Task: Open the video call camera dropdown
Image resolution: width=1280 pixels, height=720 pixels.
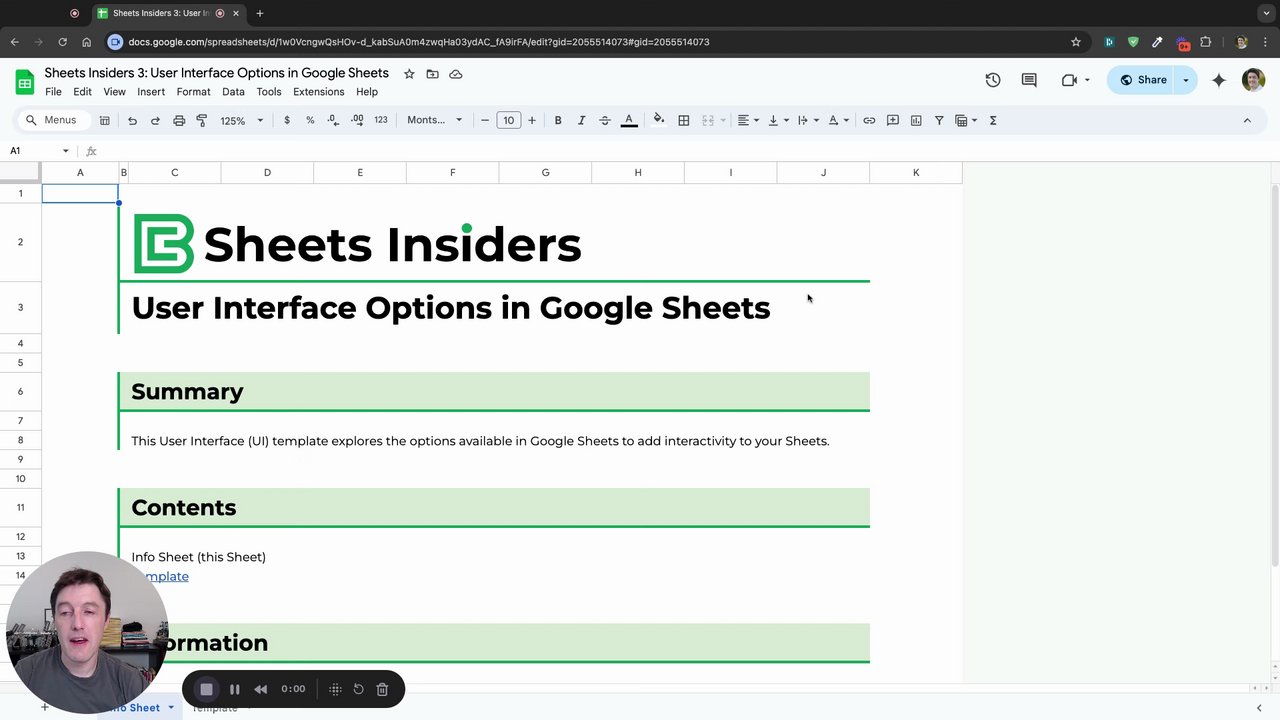Action: [x=1086, y=80]
